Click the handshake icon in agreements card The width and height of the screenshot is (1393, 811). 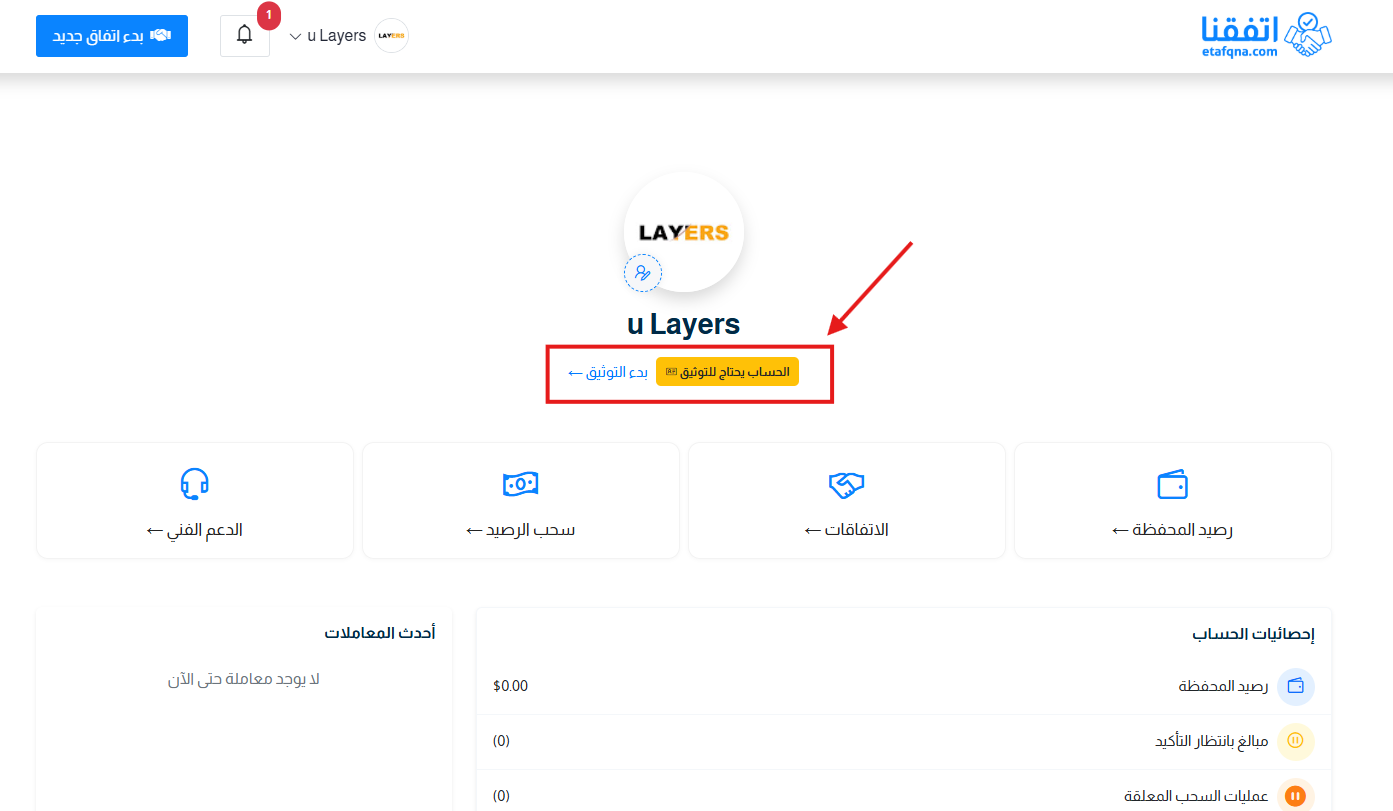[x=846, y=485]
